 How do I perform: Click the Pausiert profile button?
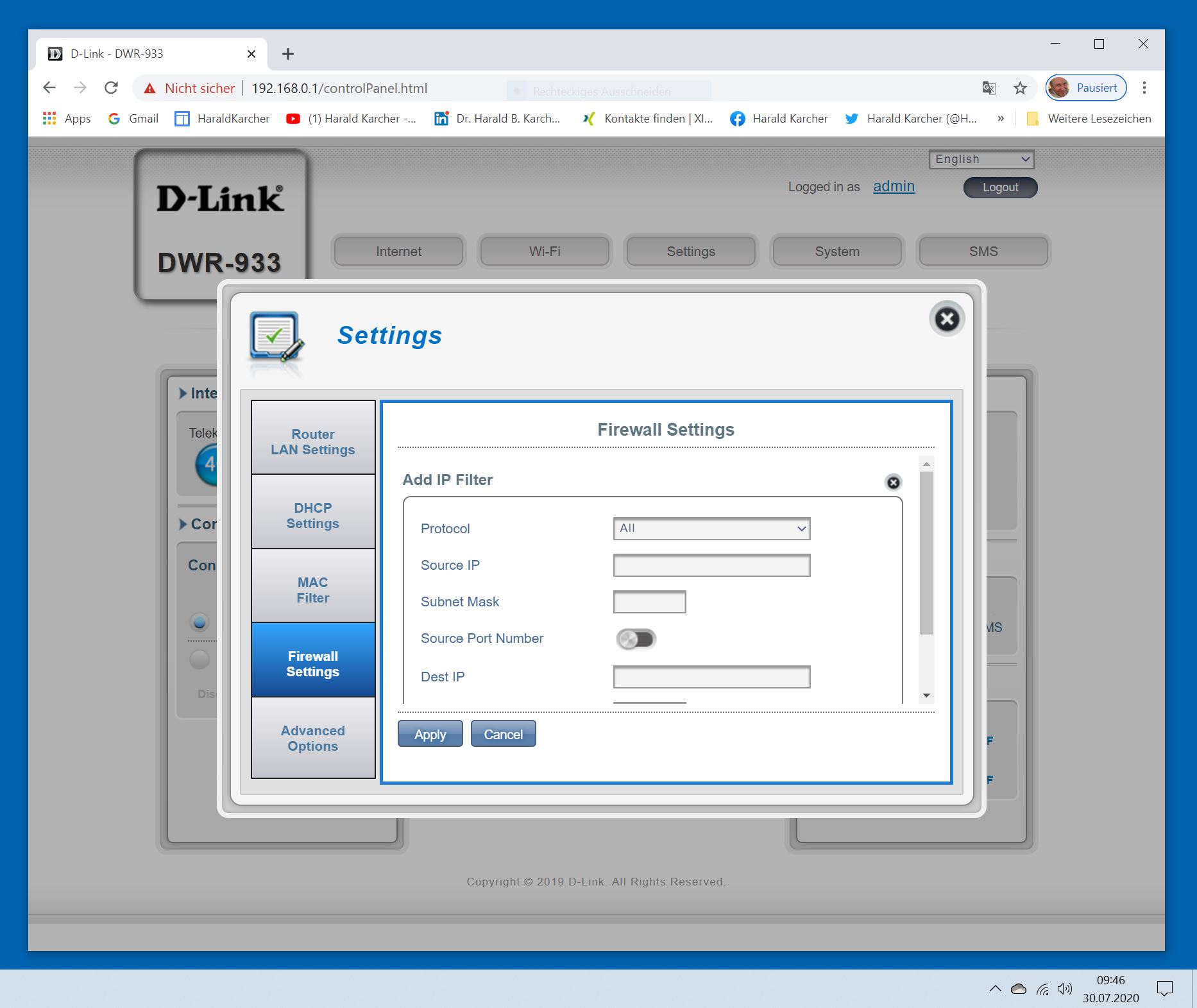click(1086, 88)
